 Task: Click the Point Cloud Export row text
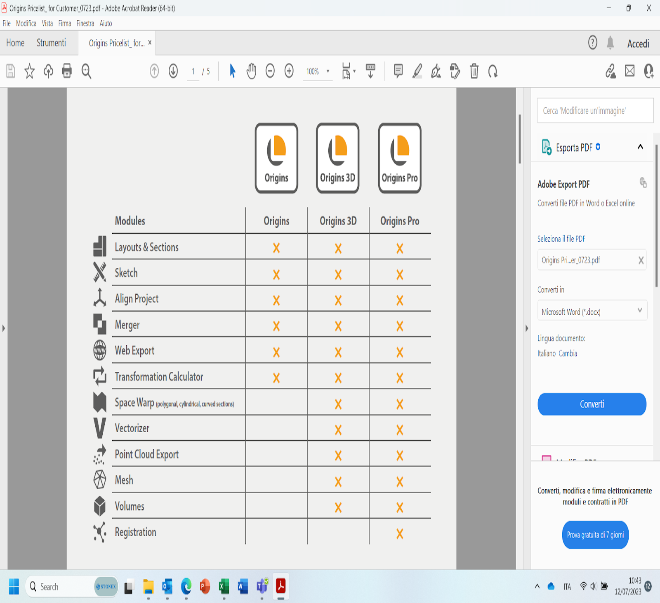tap(146, 454)
